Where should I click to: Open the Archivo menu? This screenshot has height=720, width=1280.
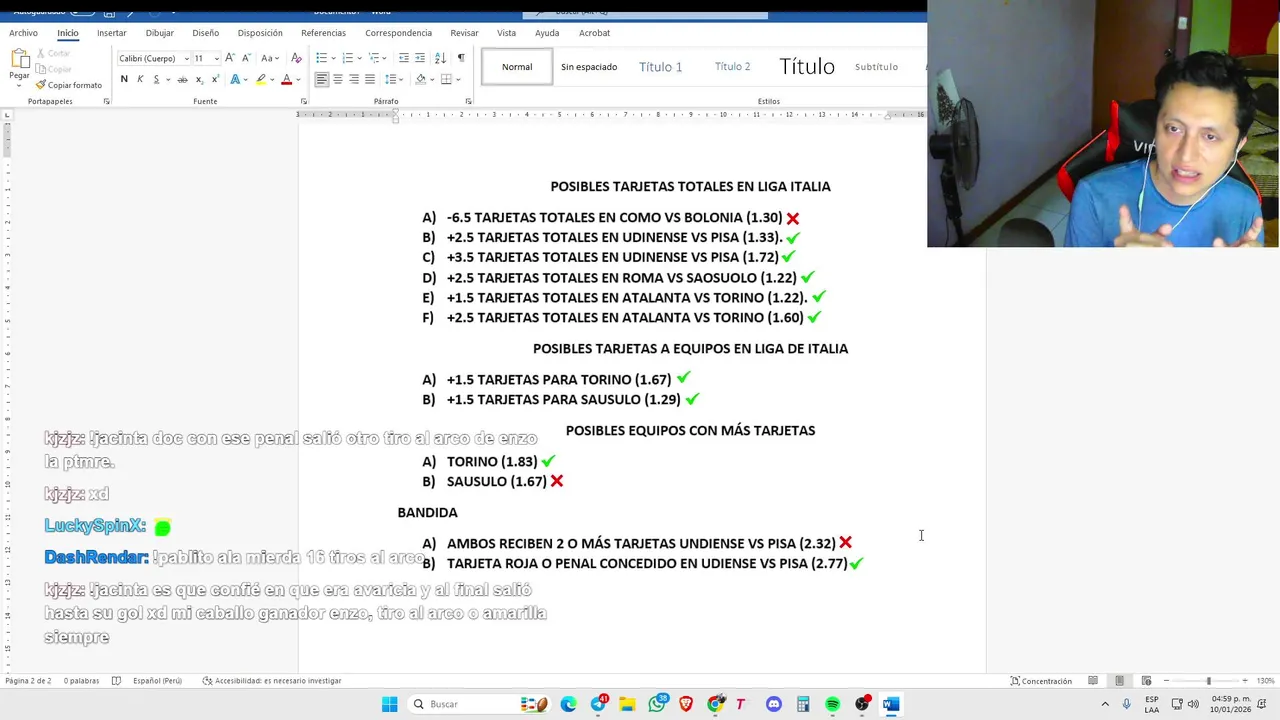click(x=23, y=33)
